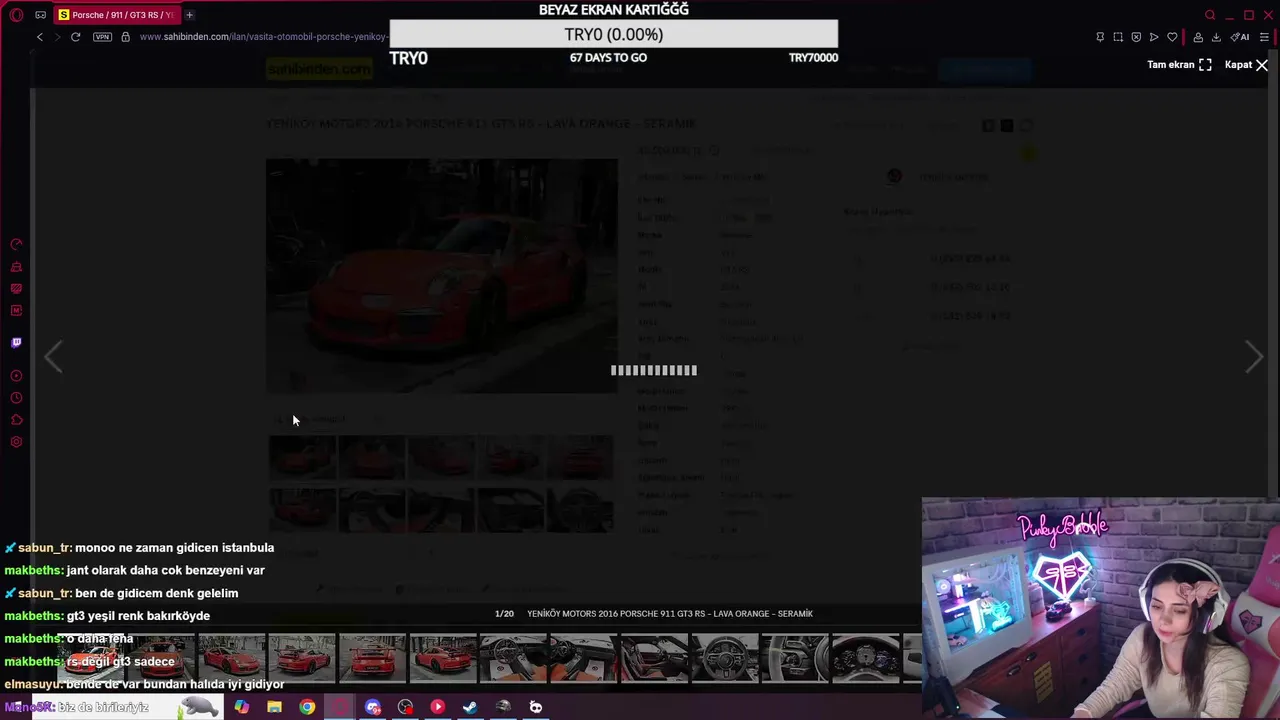Click the 'TRY70000' goal amount text
The height and width of the screenshot is (720, 1280).
(813, 58)
